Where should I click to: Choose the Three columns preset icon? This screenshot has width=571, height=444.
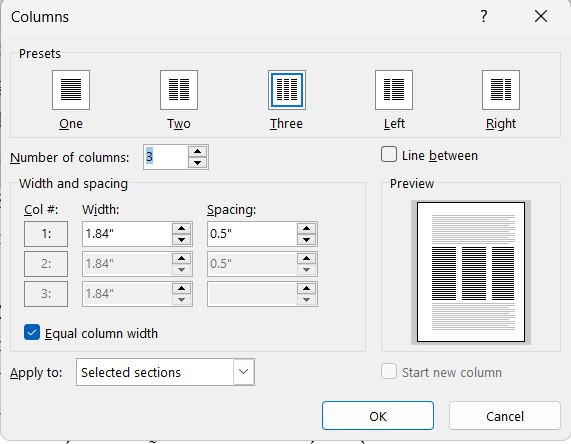[x=287, y=90]
